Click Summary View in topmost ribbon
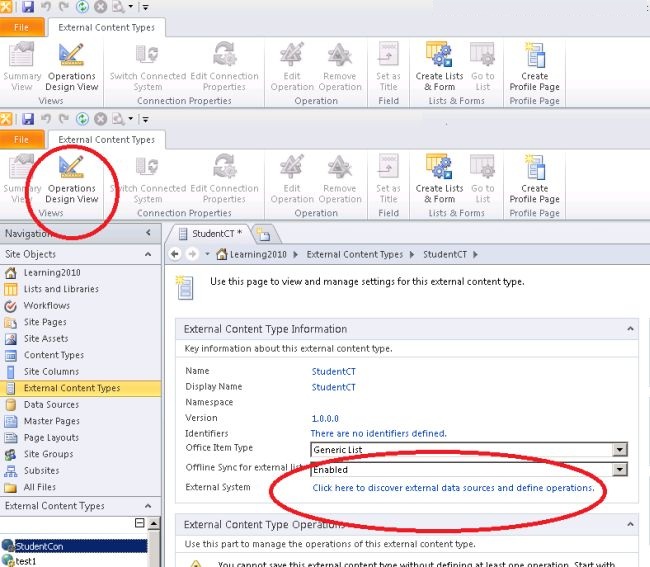 tap(22, 67)
